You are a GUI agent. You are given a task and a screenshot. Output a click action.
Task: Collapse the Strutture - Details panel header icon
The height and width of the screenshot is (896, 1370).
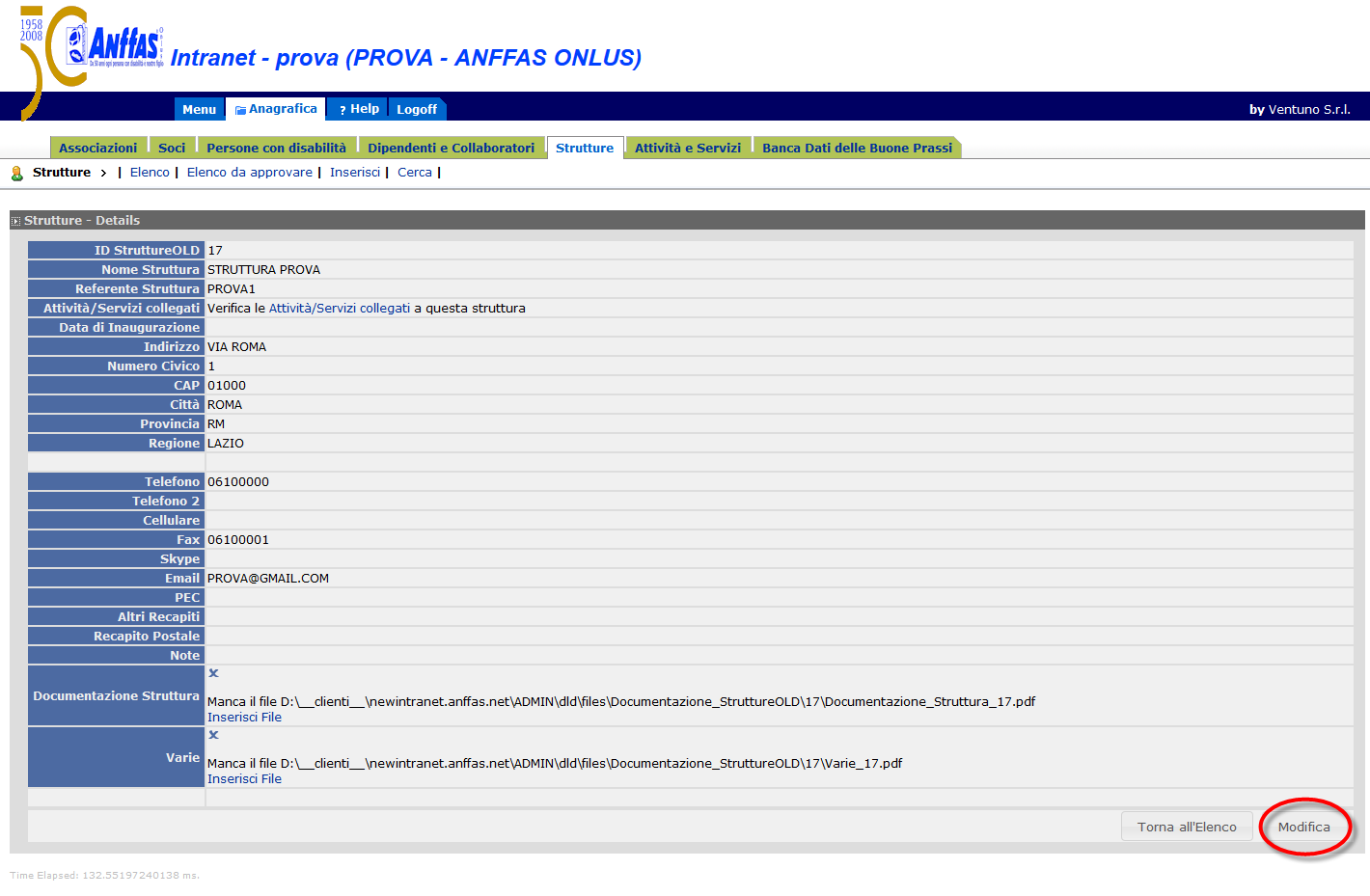pyautogui.click(x=15, y=222)
